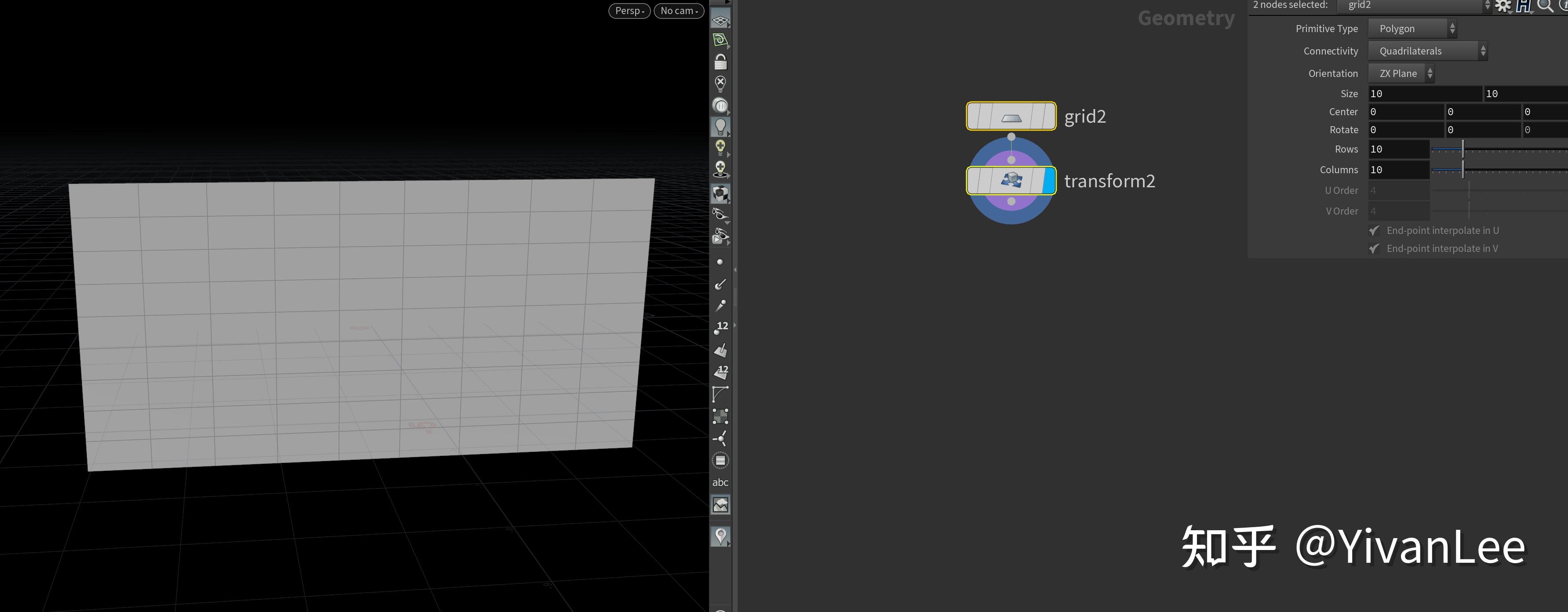This screenshot has height=612, width=1568.
Task: Click the Rows slider handle
Action: click(x=1462, y=149)
